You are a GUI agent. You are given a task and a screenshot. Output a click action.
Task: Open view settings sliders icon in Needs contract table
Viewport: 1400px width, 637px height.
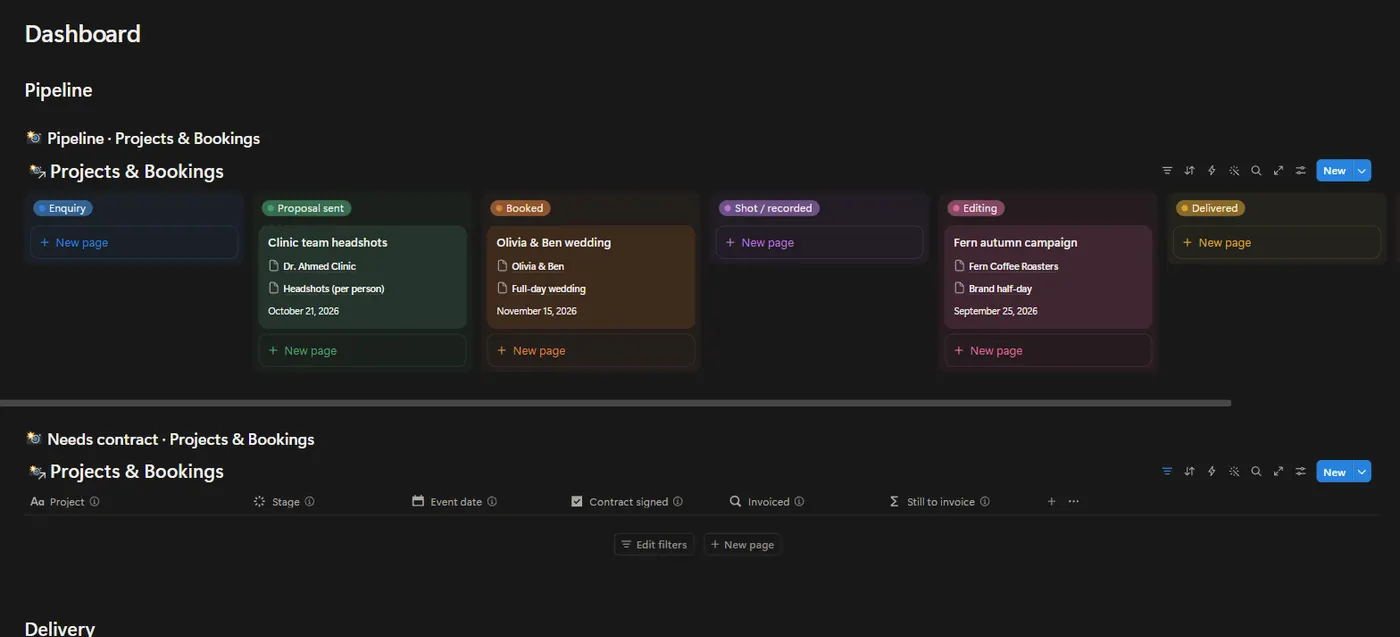(x=1301, y=472)
